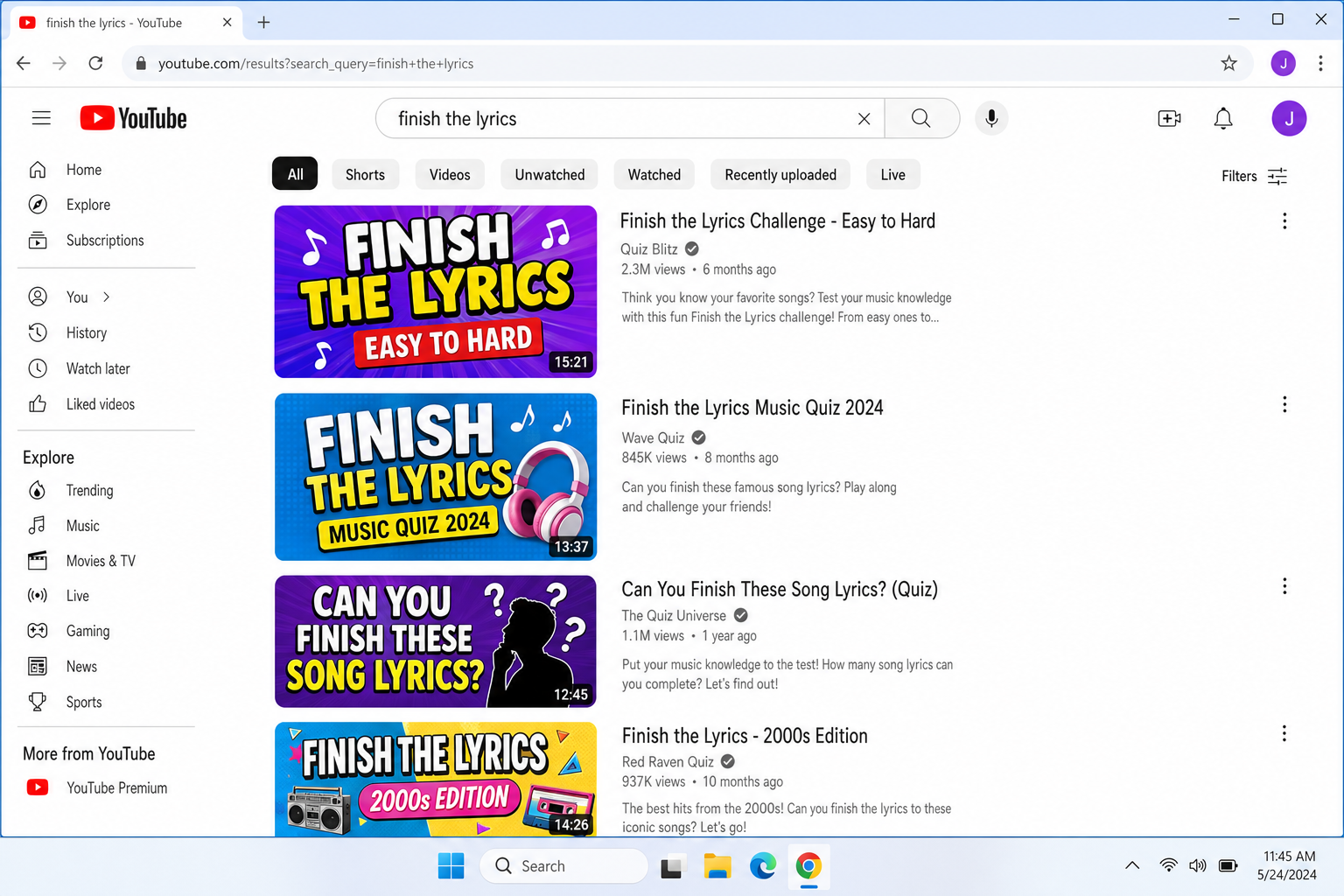Viewport: 1344px width, 896px height.
Task: Open the Filters options
Action: [x=1254, y=176]
